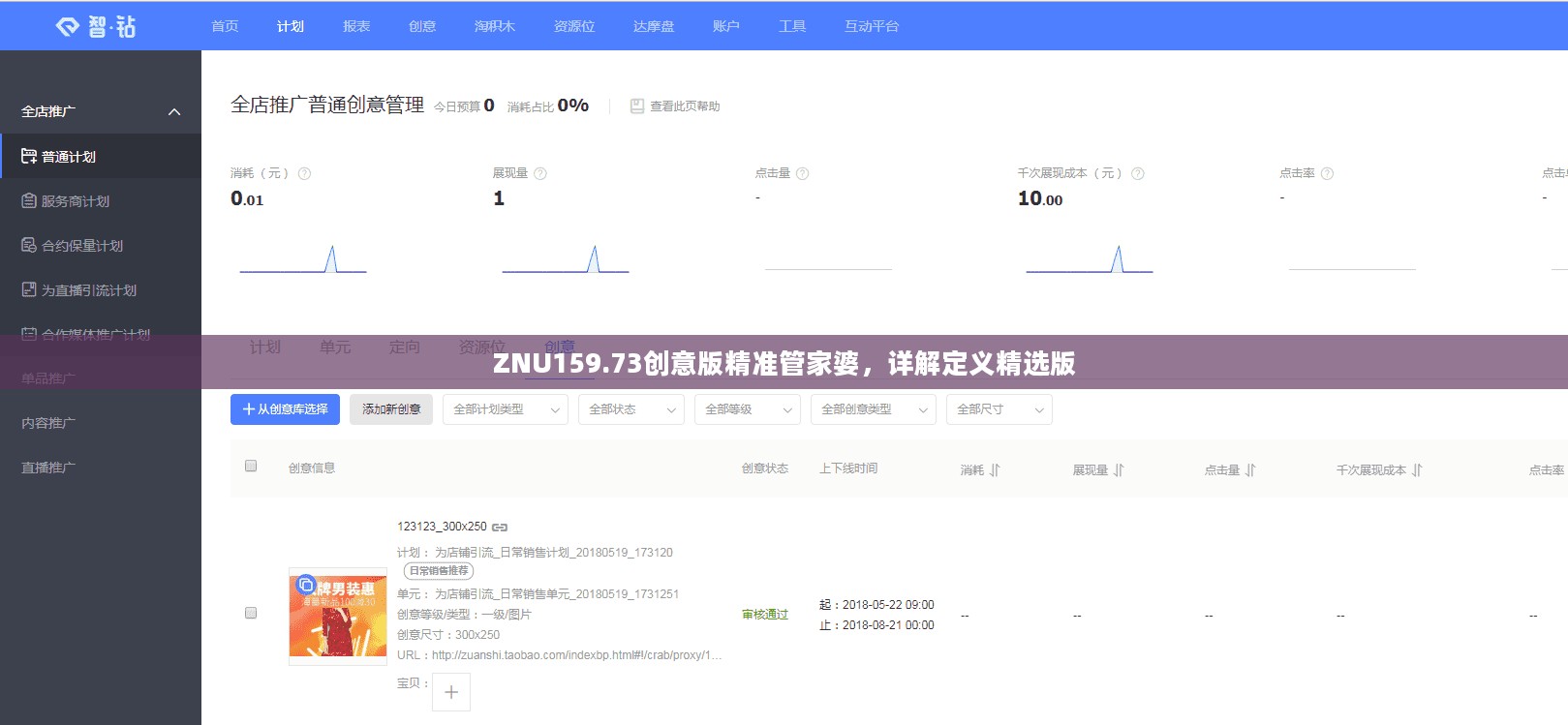
Task: Open 全部等级 dropdown
Action: pyautogui.click(x=748, y=409)
